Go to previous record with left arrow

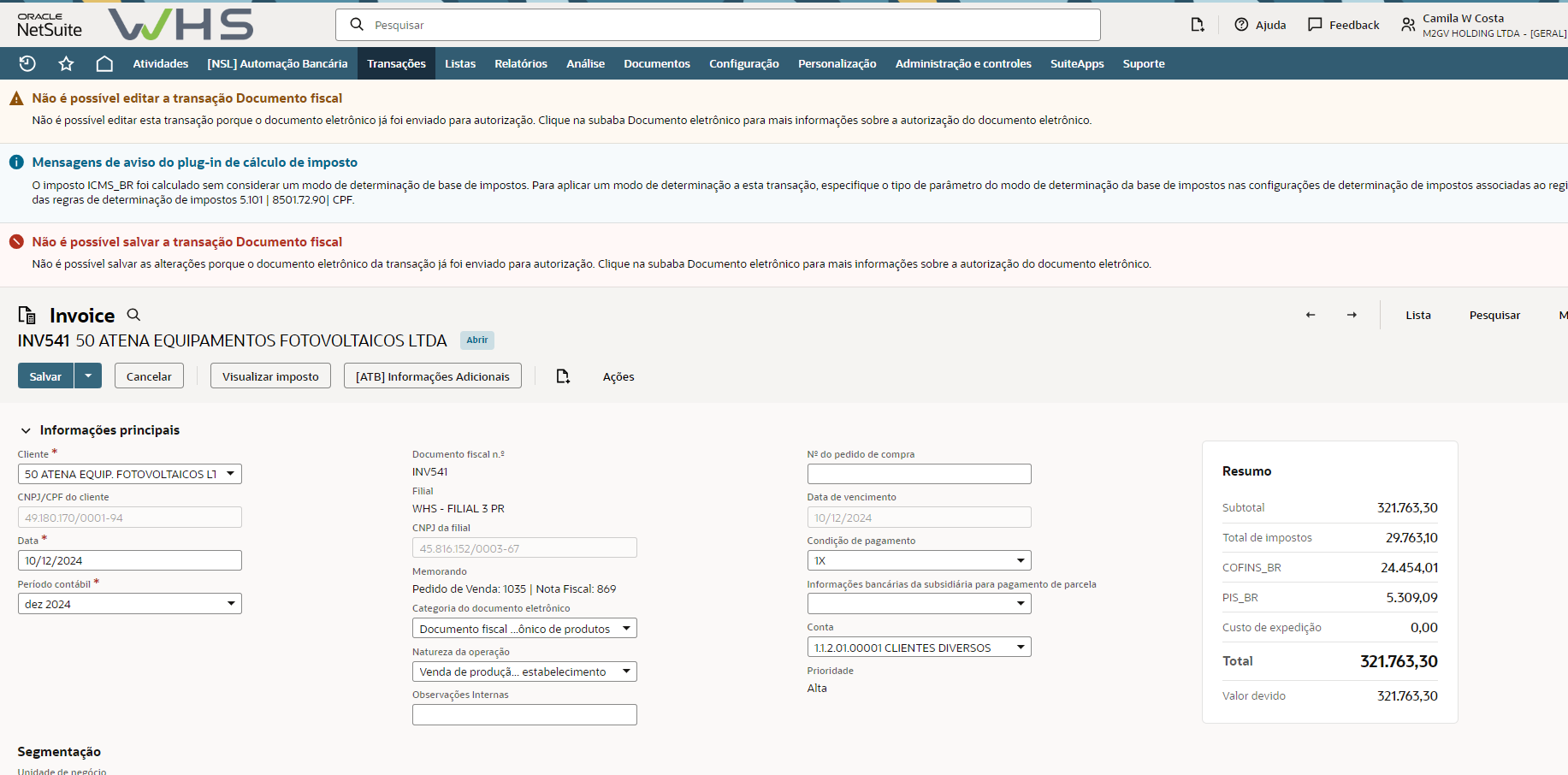pos(1311,315)
